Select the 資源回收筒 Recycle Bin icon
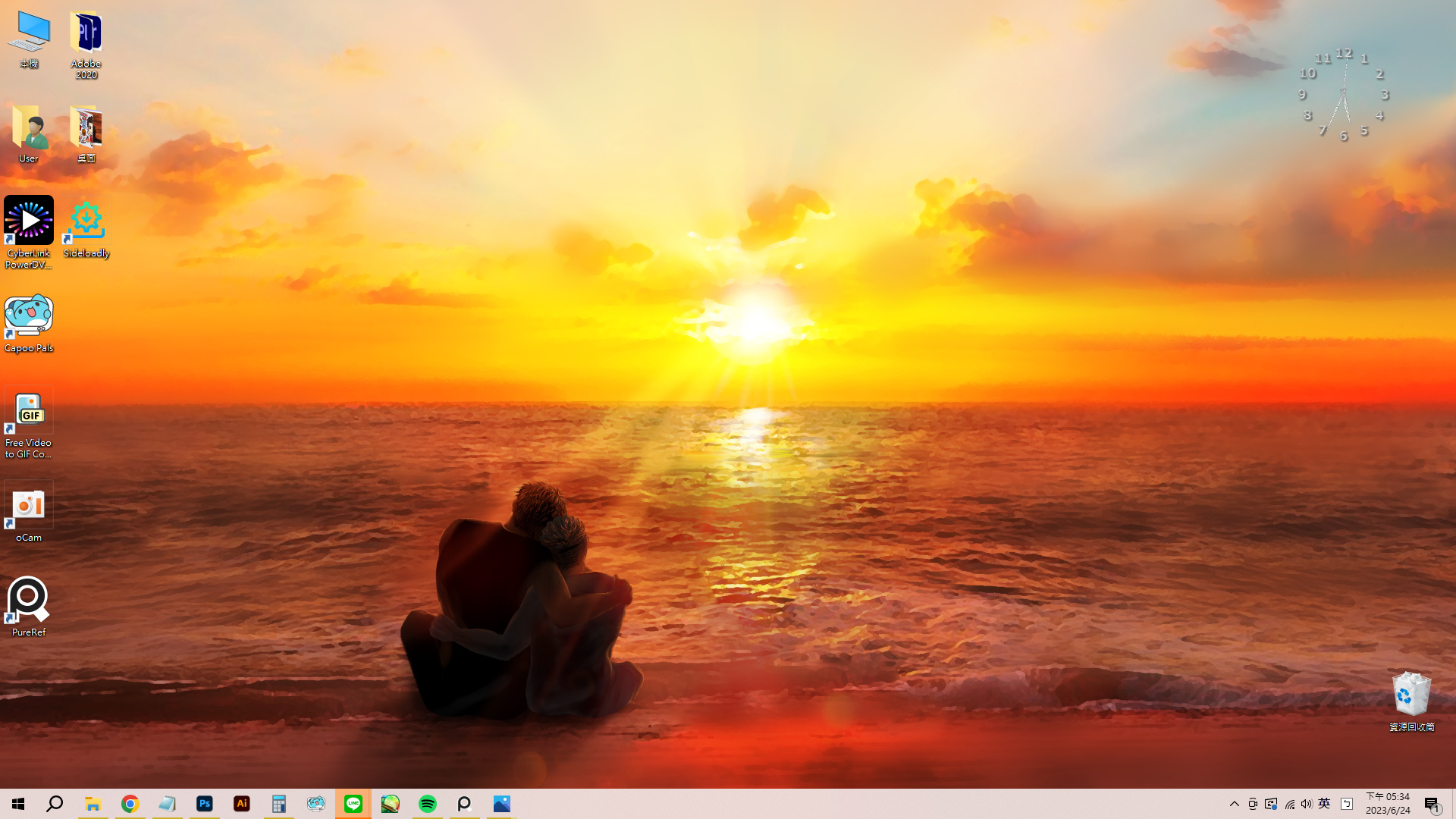 tap(1411, 701)
